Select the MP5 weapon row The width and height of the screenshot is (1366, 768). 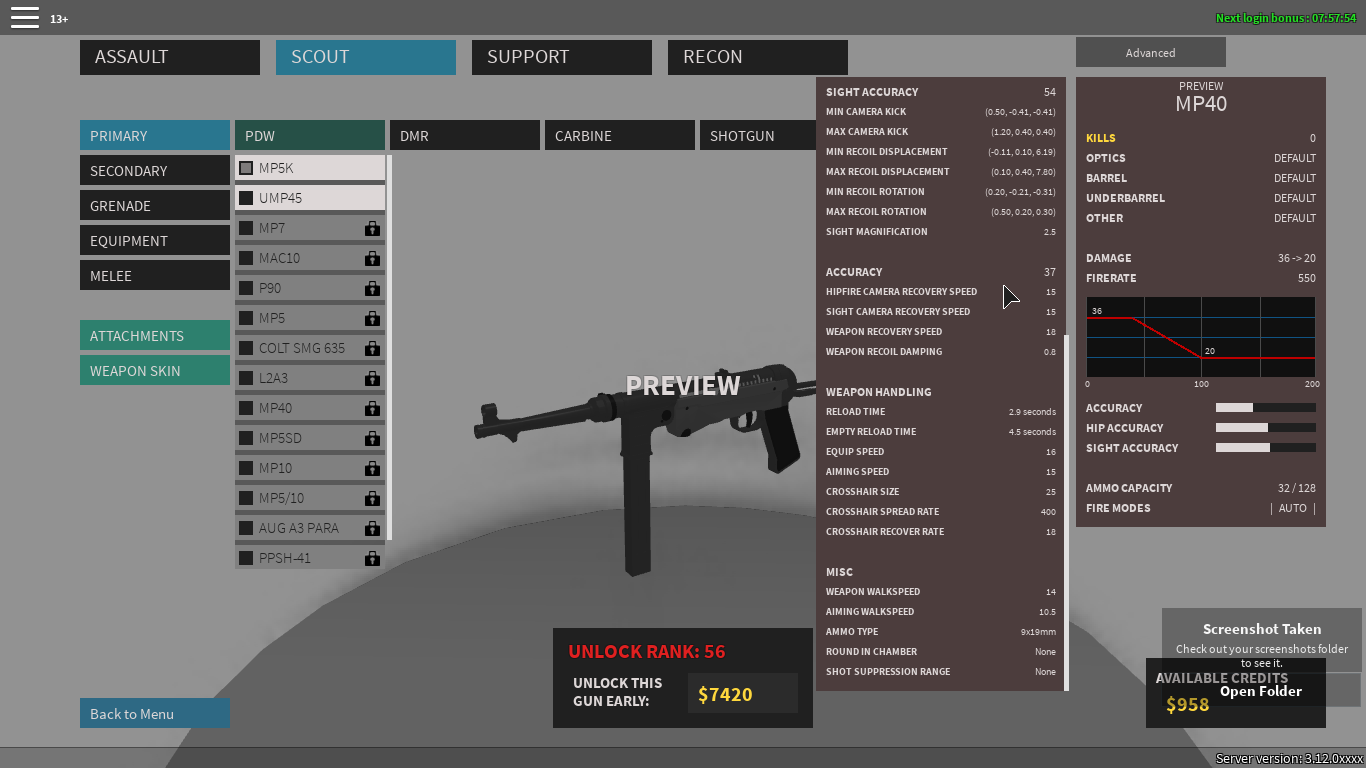pyautogui.click(x=310, y=318)
